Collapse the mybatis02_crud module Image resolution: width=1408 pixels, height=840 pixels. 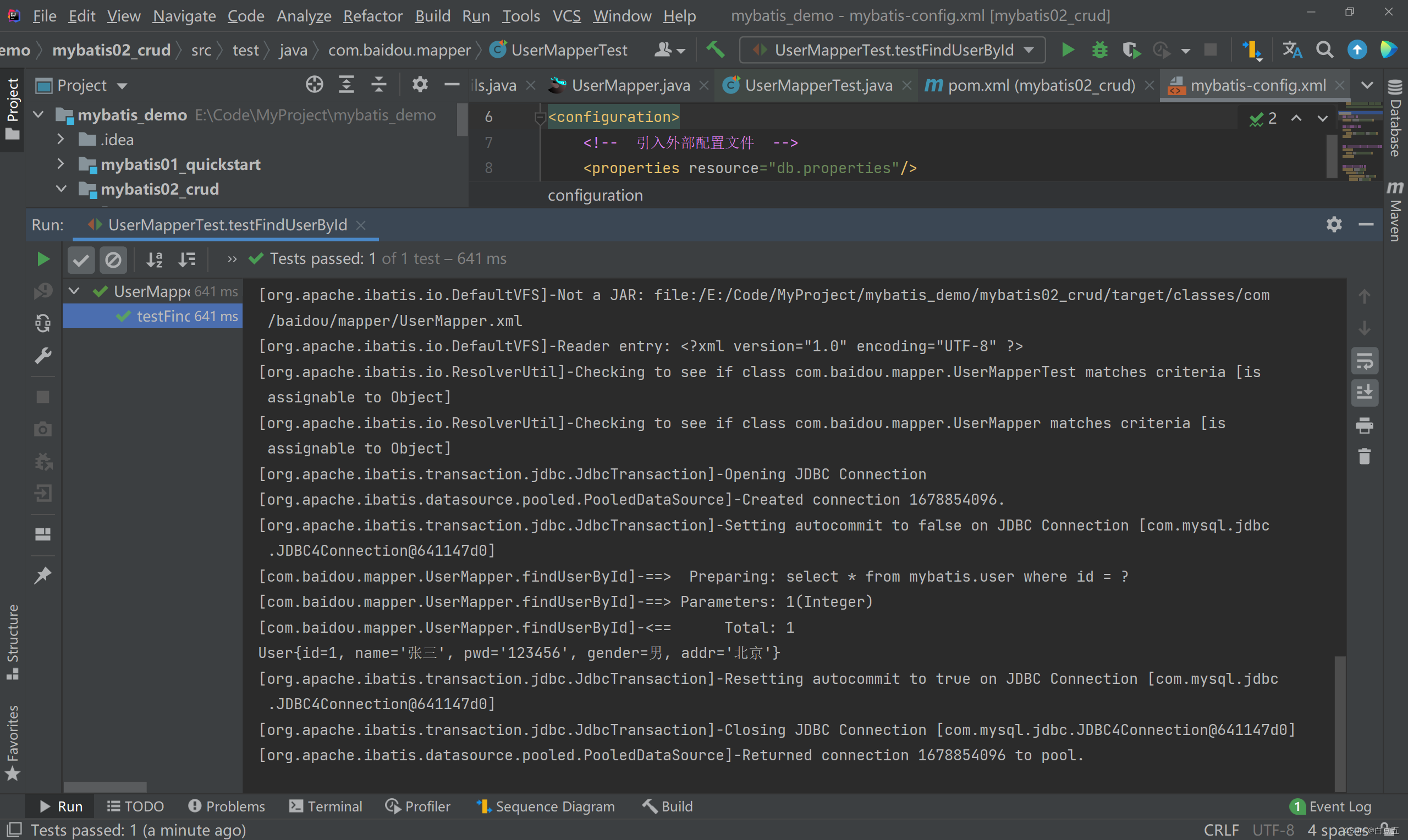point(61,189)
